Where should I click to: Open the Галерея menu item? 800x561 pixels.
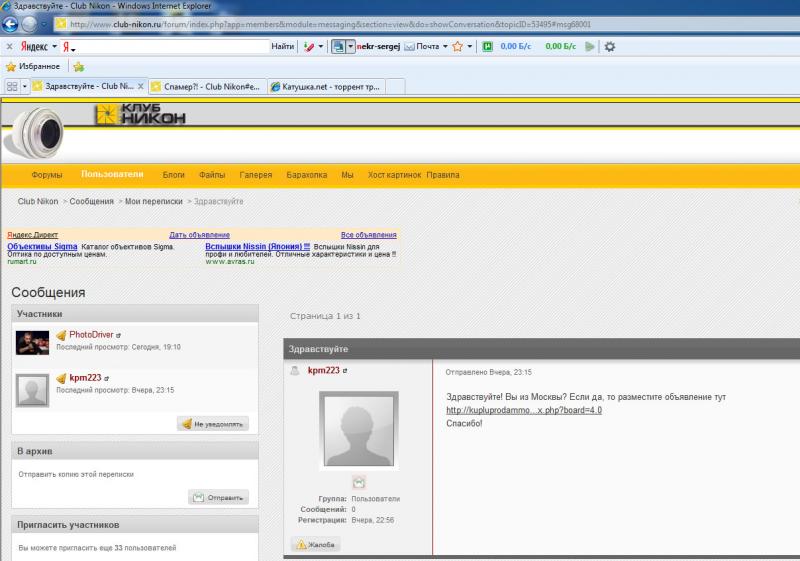[x=256, y=175]
